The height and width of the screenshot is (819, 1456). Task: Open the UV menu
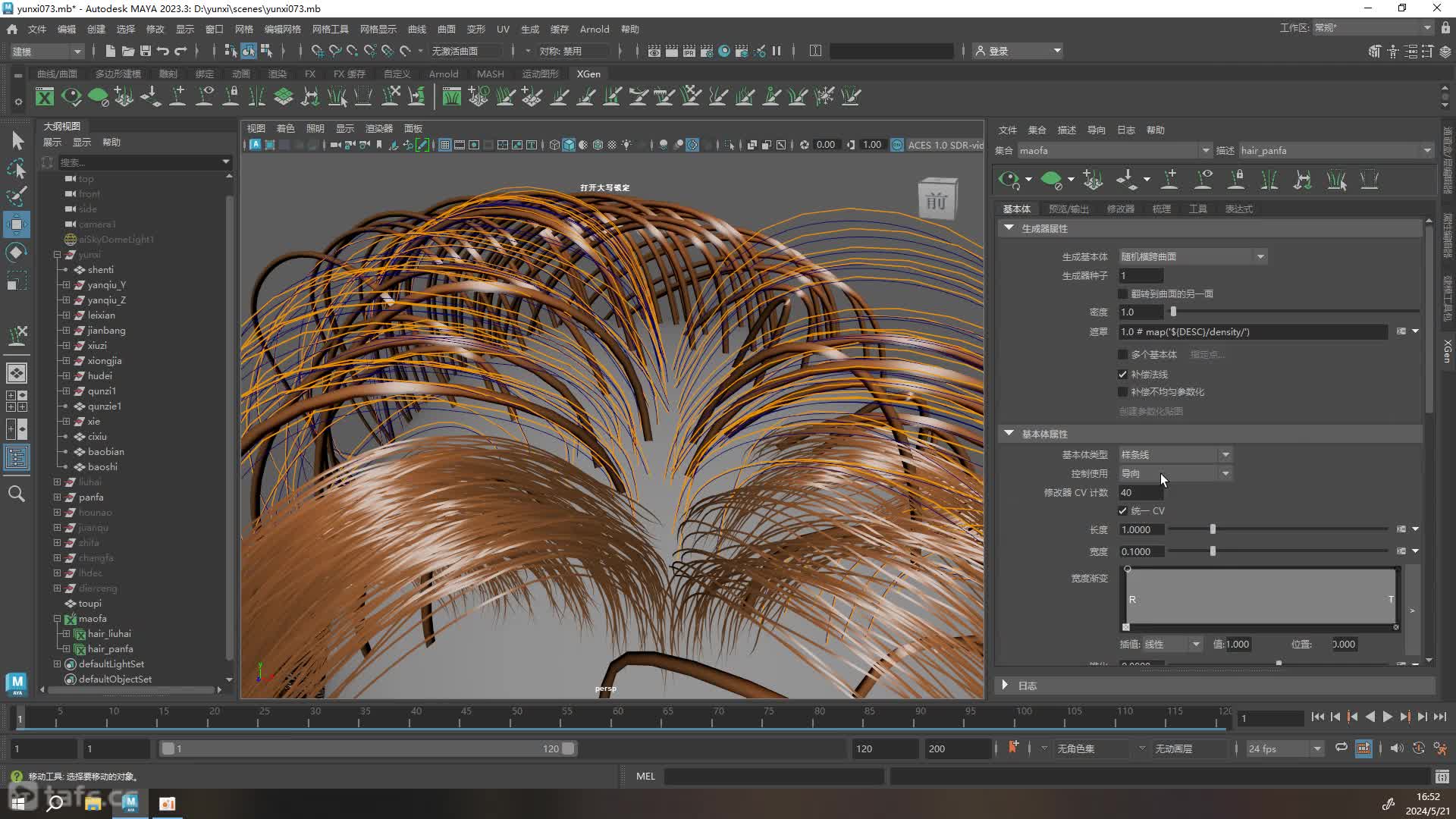[x=503, y=29]
